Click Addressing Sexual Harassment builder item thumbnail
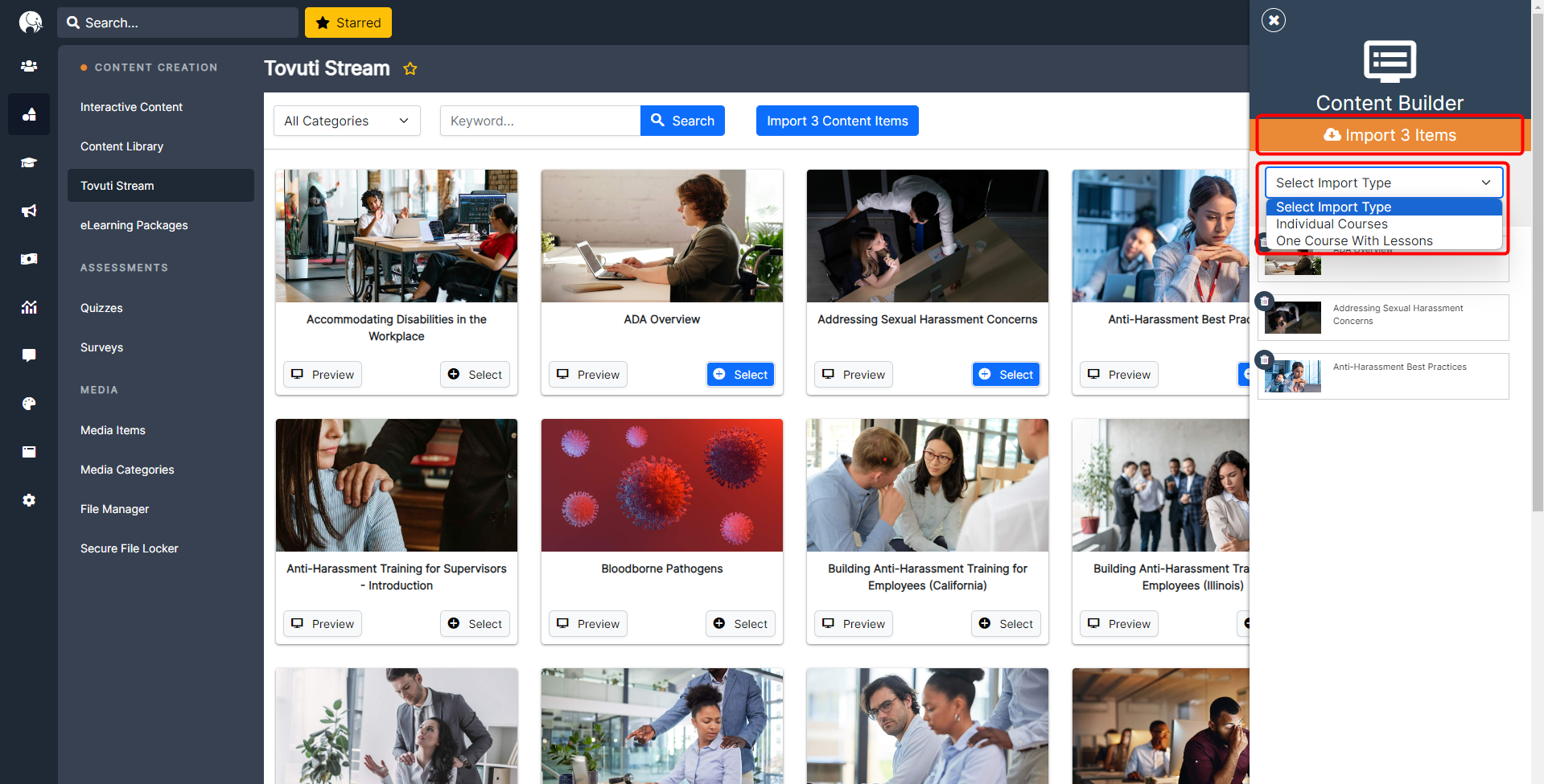 pyautogui.click(x=1293, y=318)
